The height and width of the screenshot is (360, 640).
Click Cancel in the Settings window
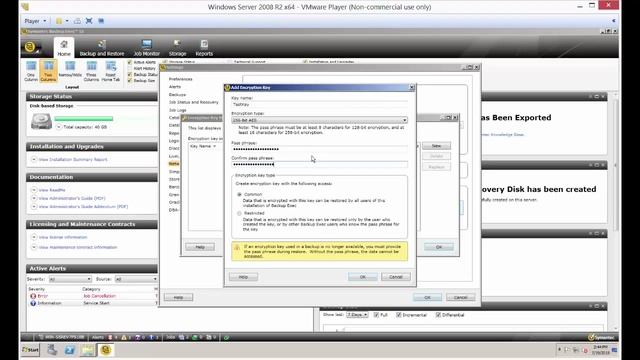[460, 297]
